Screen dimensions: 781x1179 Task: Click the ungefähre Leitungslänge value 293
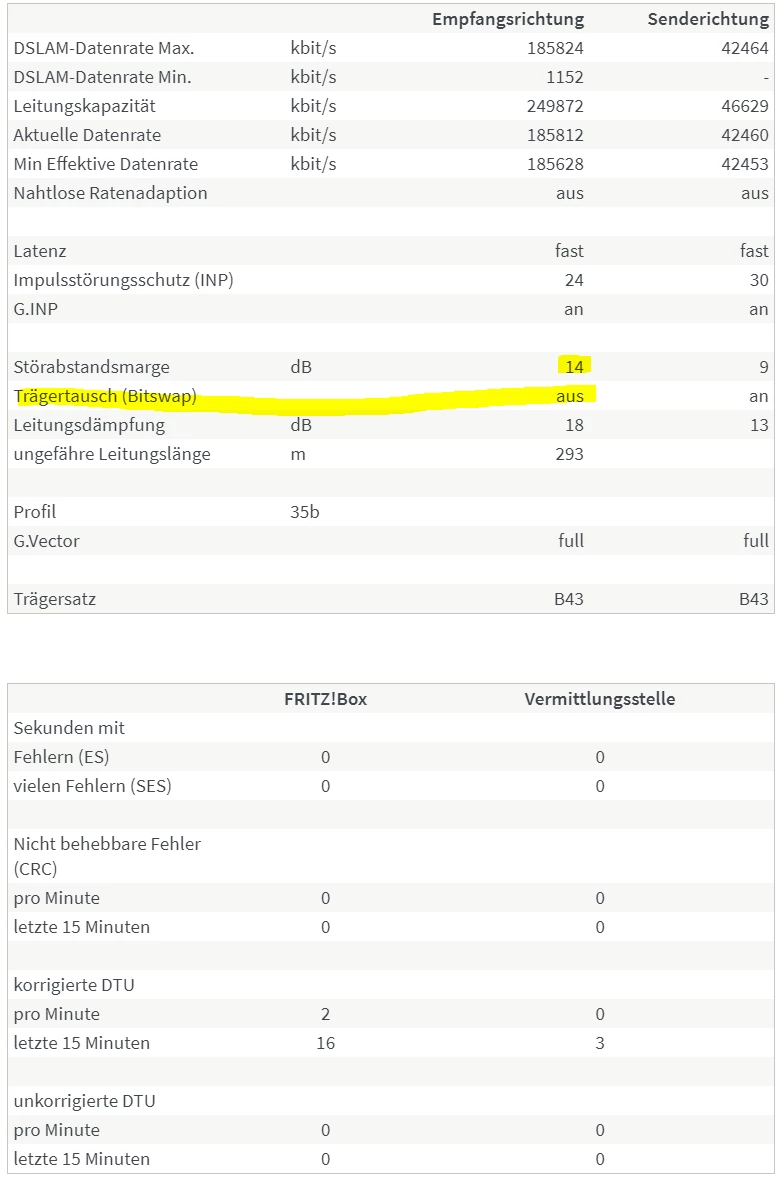coord(569,454)
